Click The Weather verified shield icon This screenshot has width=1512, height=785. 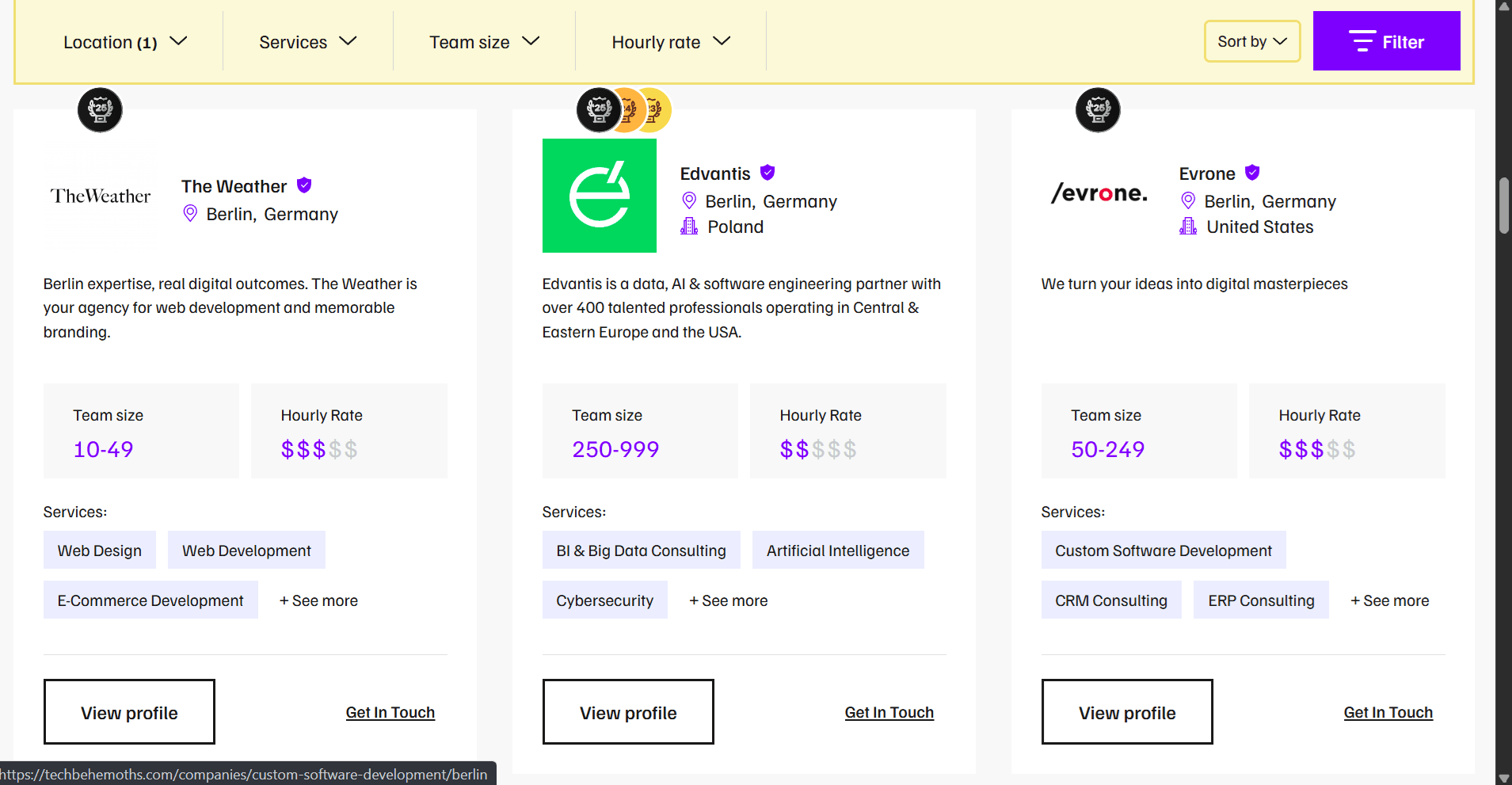coord(304,185)
